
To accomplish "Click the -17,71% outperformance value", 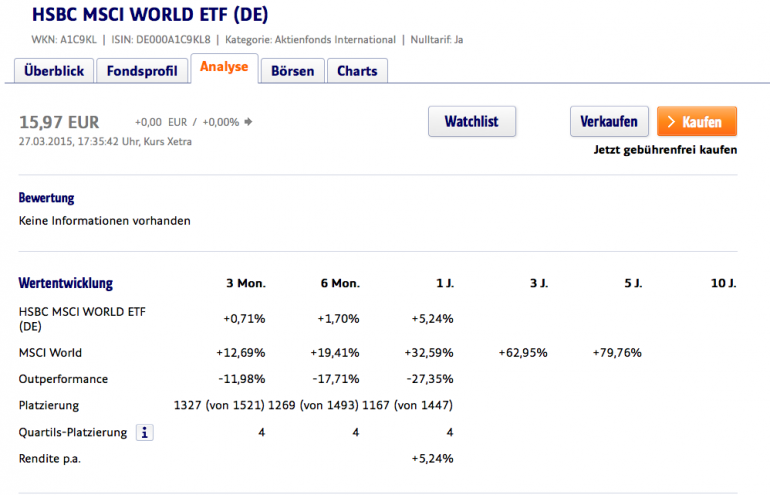I will pos(336,380).
